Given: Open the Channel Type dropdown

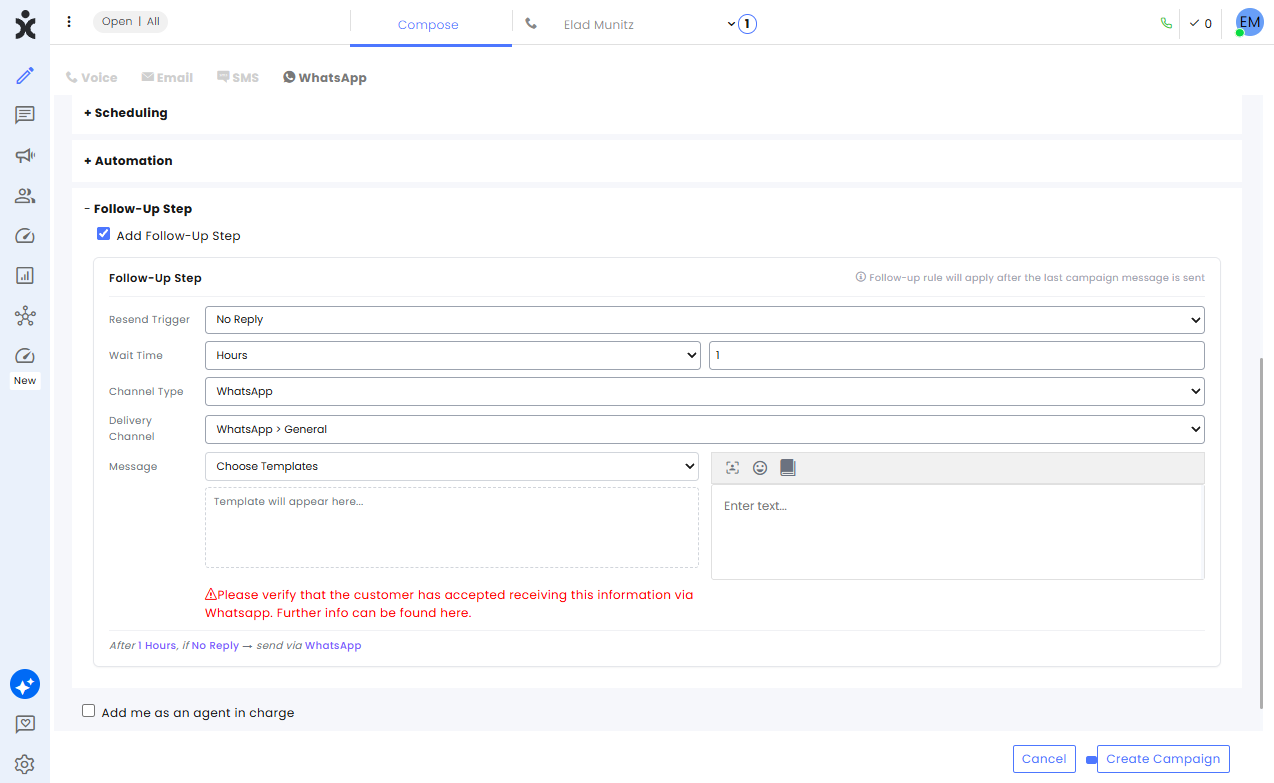Looking at the screenshot, I should (704, 391).
